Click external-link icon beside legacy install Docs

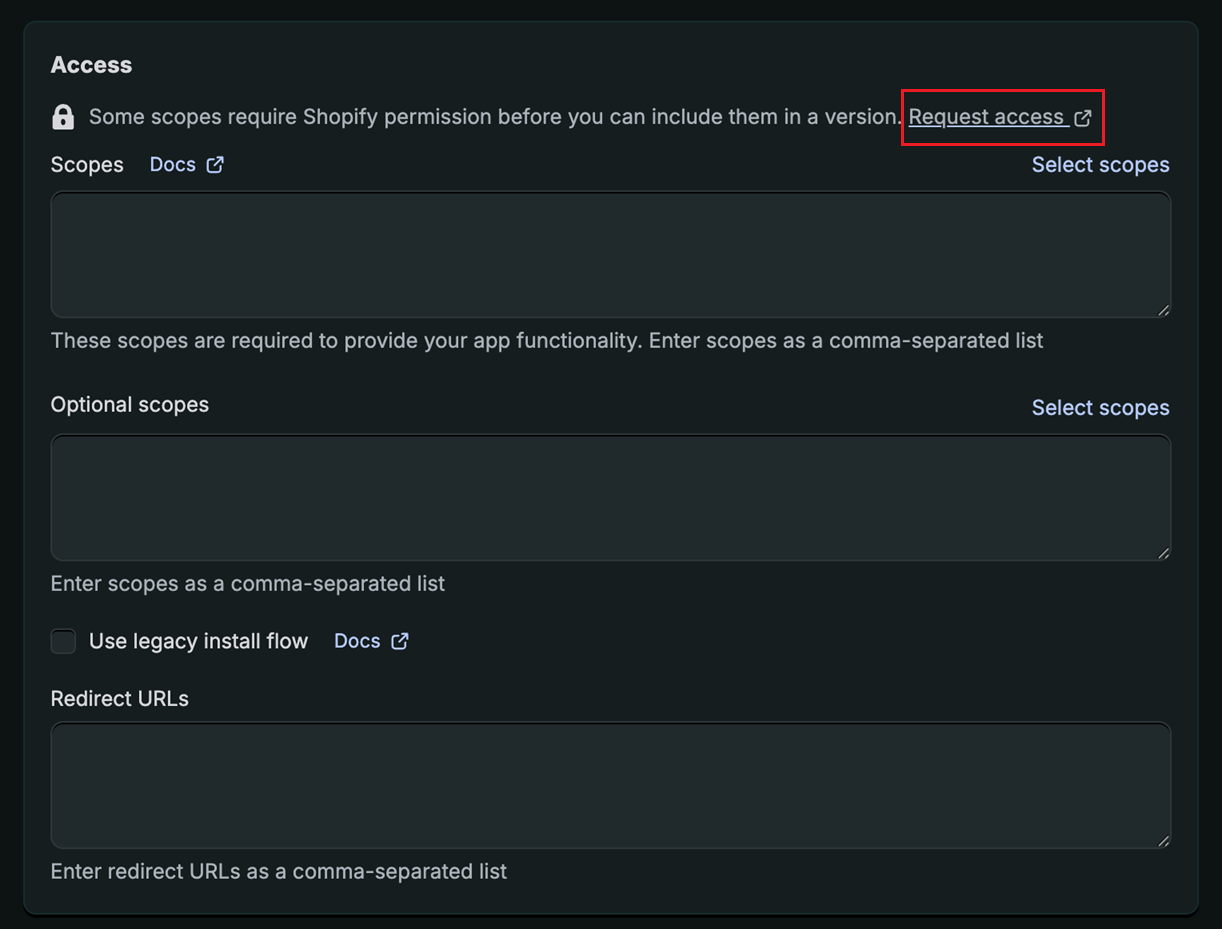[x=400, y=641]
